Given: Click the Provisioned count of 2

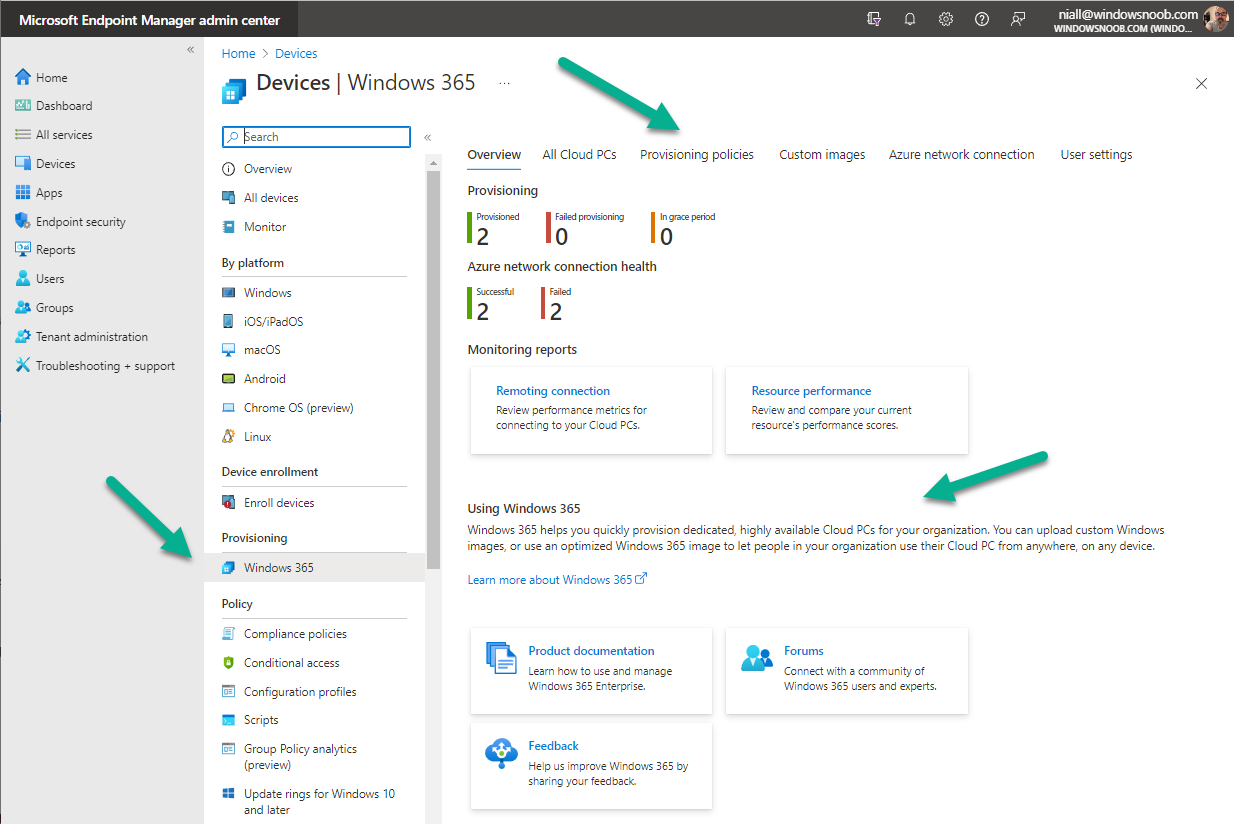Looking at the screenshot, I should pos(483,236).
